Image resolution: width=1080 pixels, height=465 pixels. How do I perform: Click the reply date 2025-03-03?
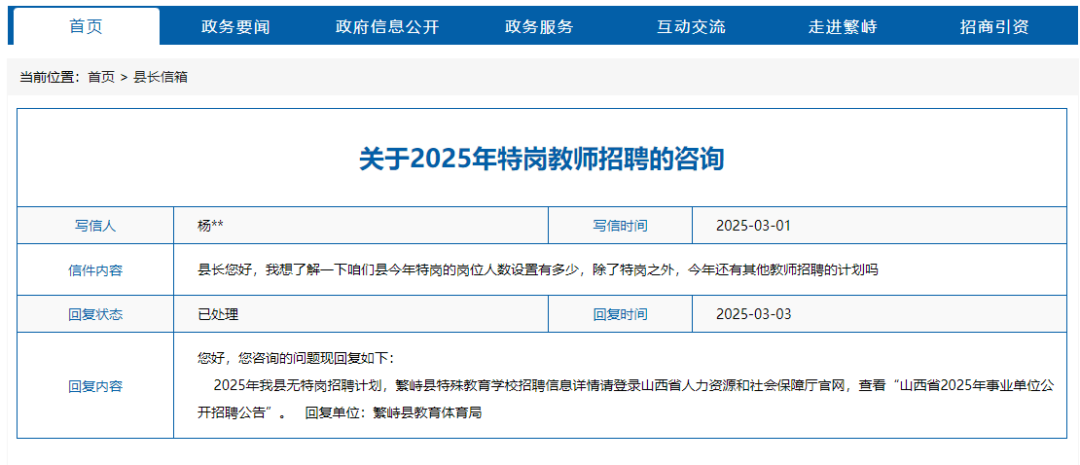tap(753, 314)
